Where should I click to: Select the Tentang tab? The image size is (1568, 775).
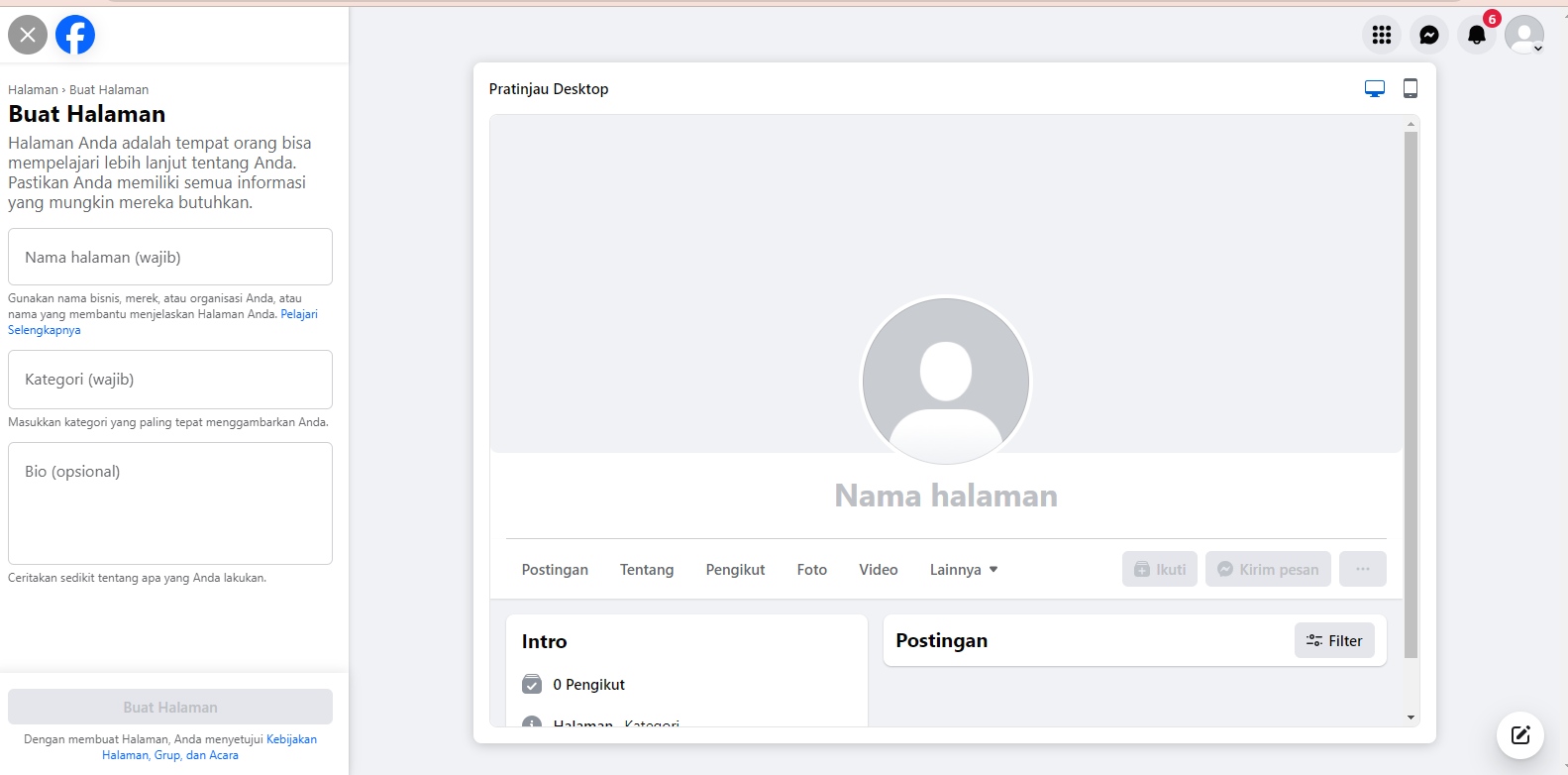647,570
